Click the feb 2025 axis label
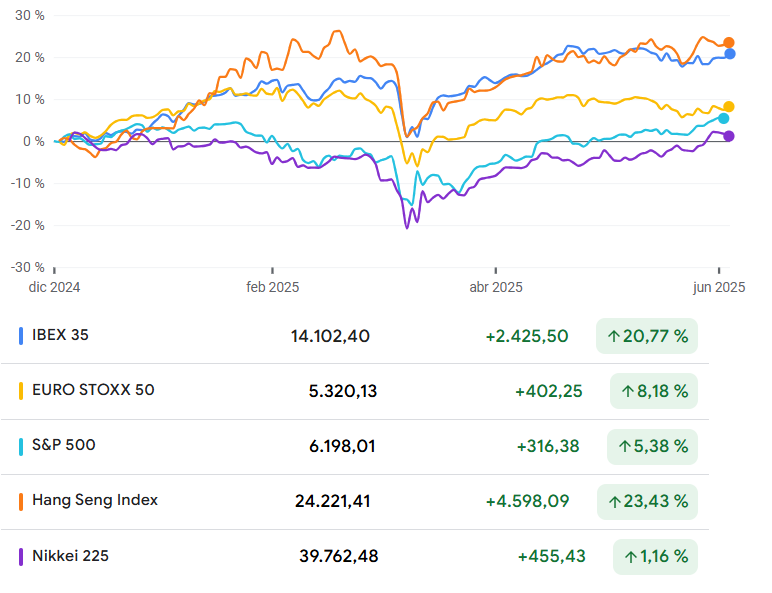772x593 pixels. (273, 287)
